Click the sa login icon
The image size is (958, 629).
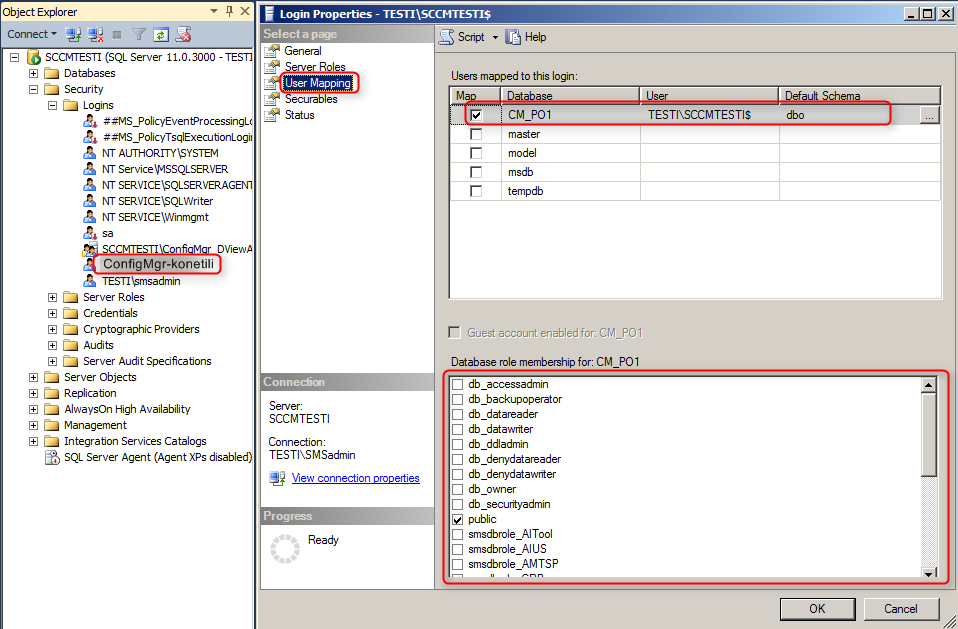click(90, 233)
